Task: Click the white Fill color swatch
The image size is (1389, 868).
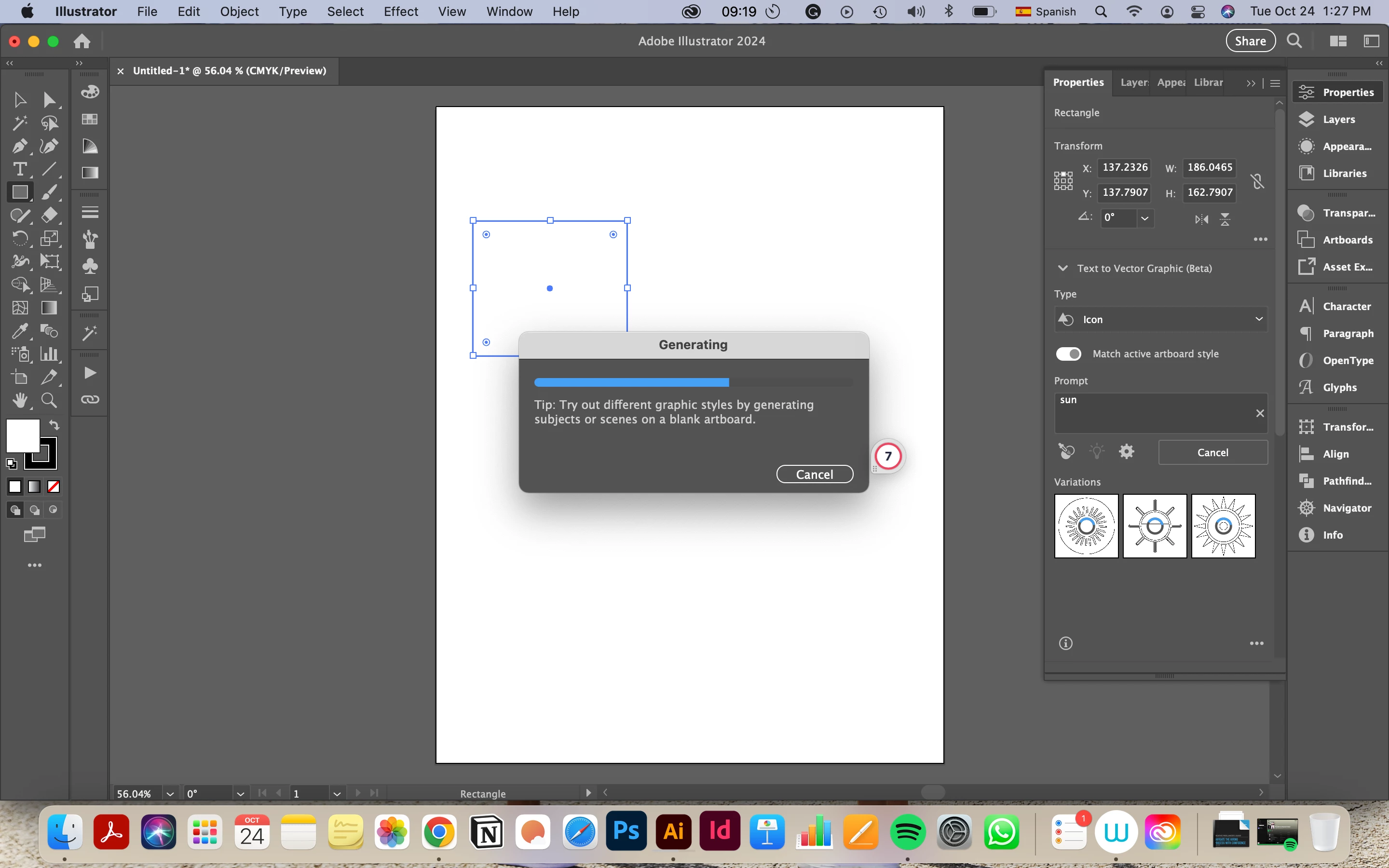Action: click(x=22, y=435)
